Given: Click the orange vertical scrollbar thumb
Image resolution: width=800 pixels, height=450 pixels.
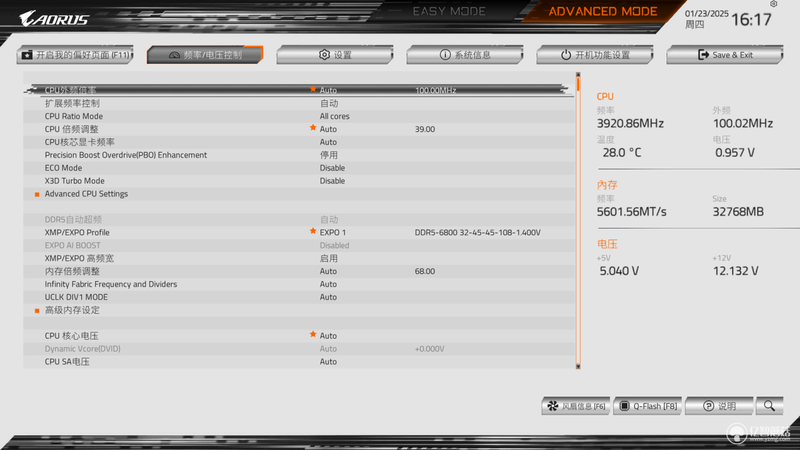Looking at the screenshot, I should [578, 84].
